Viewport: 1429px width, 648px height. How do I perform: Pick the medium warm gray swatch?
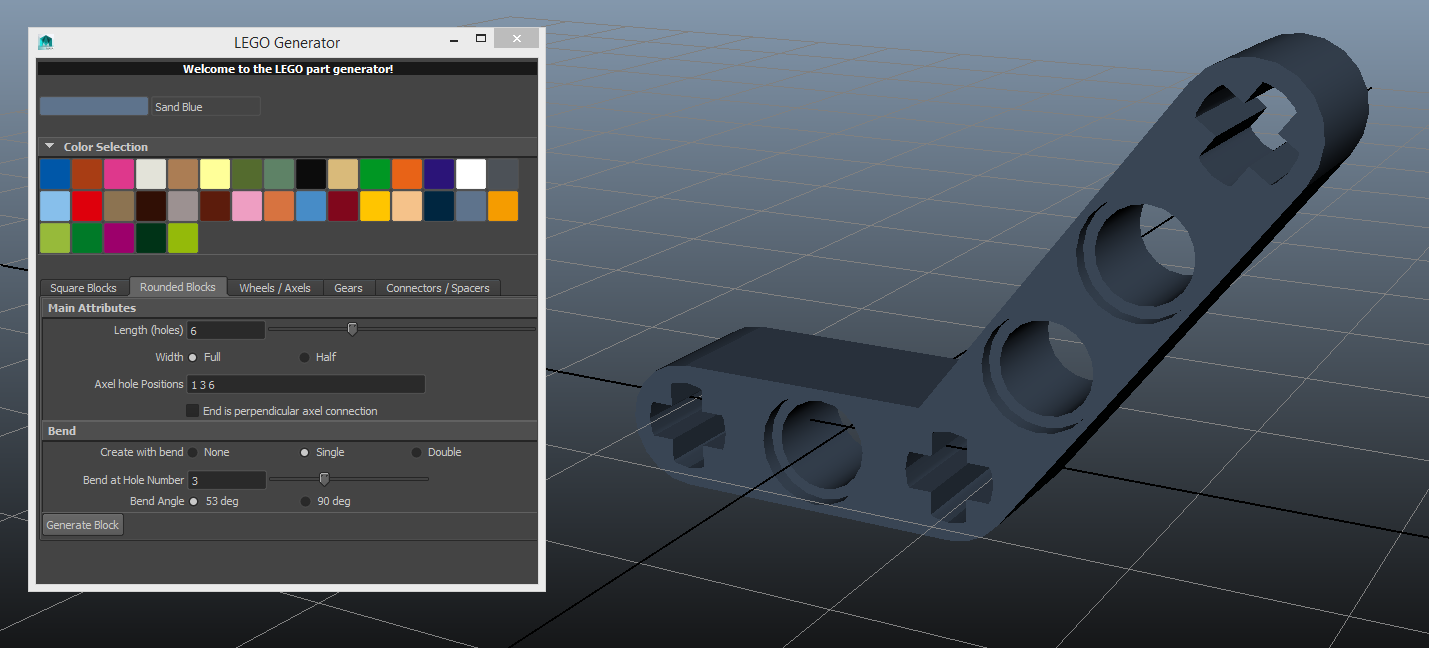(183, 206)
